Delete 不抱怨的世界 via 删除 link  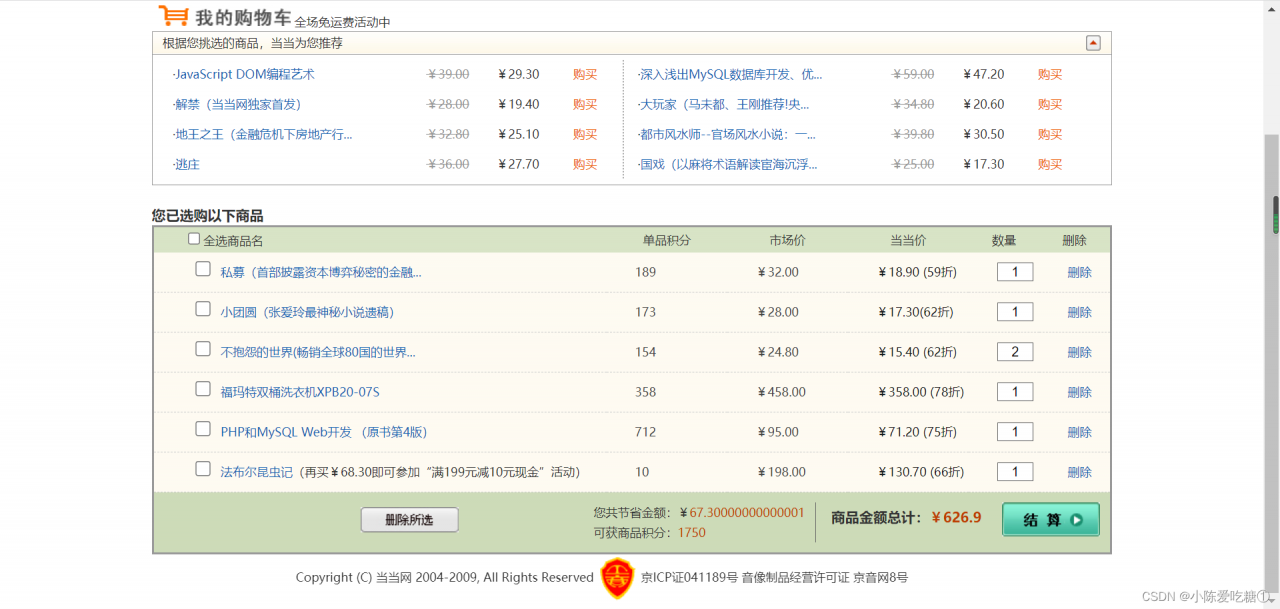(x=1079, y=352)
